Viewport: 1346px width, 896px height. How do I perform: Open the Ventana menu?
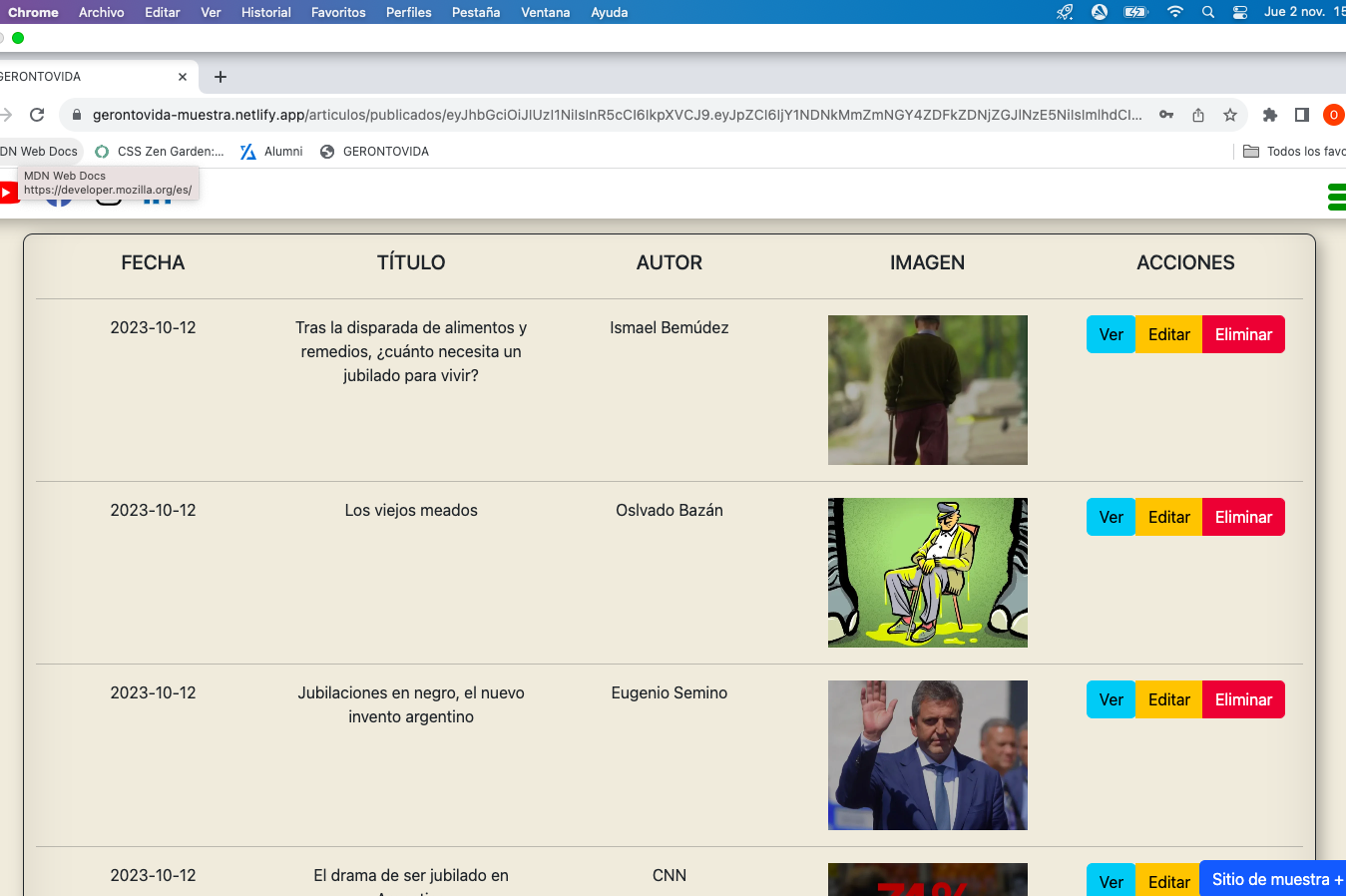tap(546, 12)
